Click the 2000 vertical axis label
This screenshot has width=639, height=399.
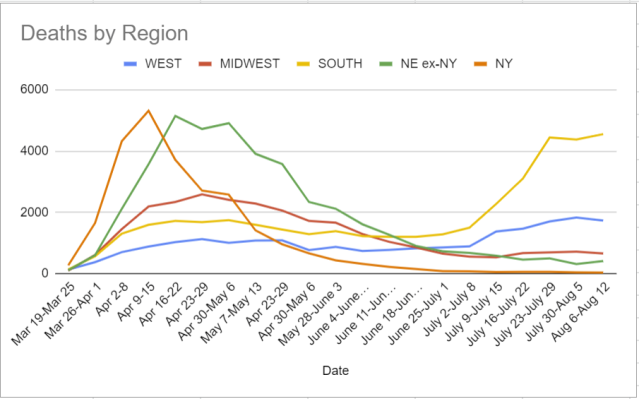(x=34, y=212)
